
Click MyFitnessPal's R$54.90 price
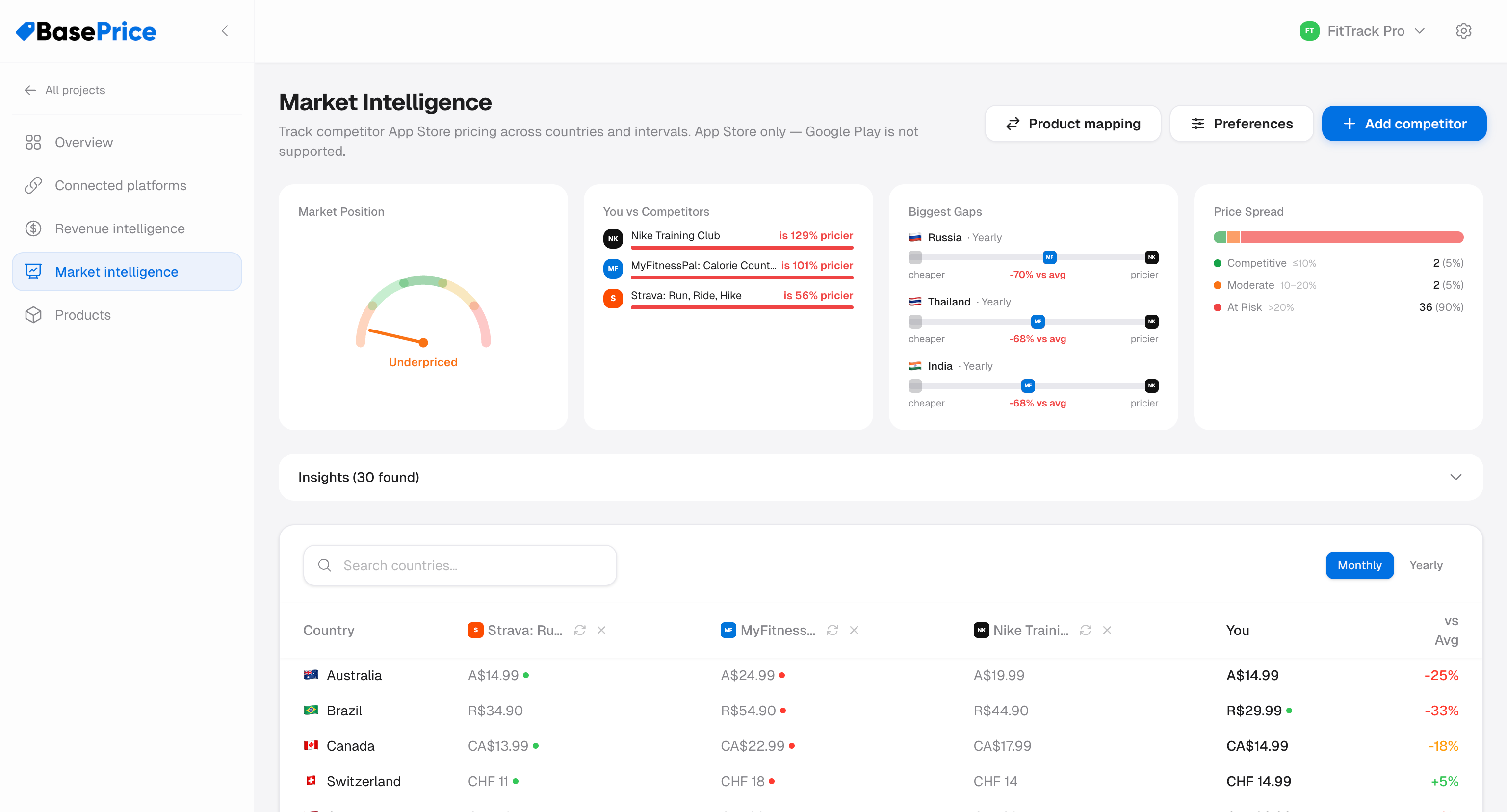(748, 711)
